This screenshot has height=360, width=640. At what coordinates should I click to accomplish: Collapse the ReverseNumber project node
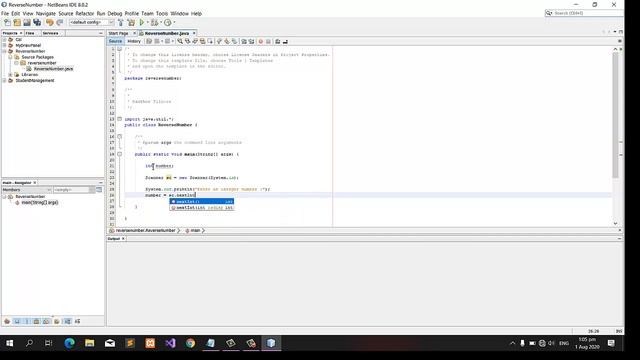point(4,51)
